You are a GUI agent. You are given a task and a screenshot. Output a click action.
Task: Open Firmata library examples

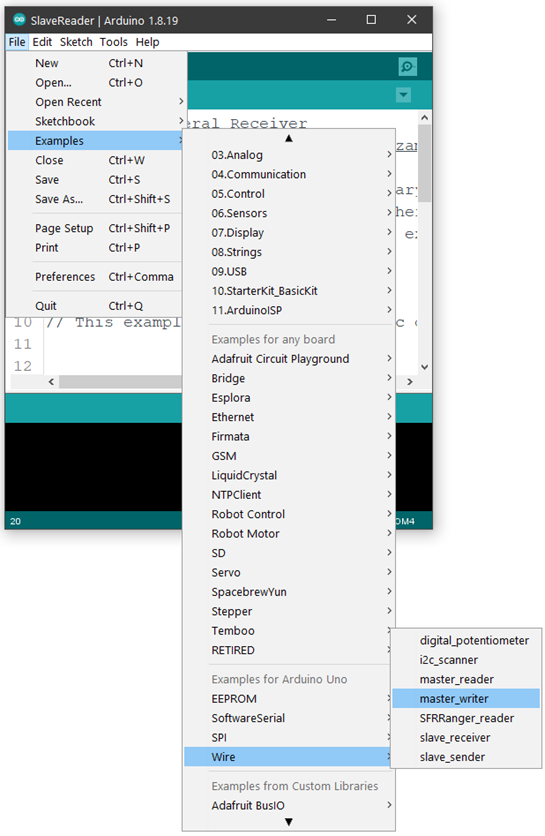tap(288, 437)
